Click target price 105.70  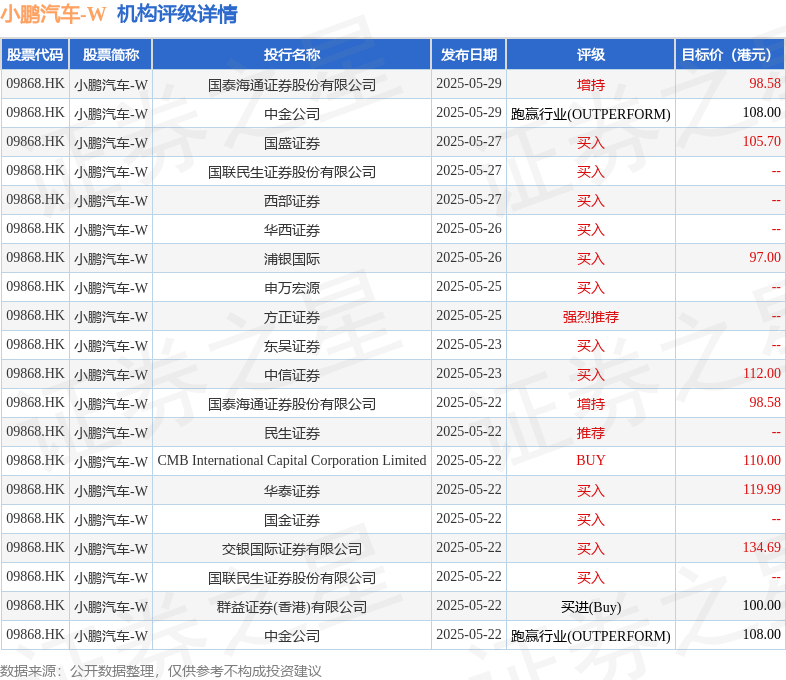761,141
